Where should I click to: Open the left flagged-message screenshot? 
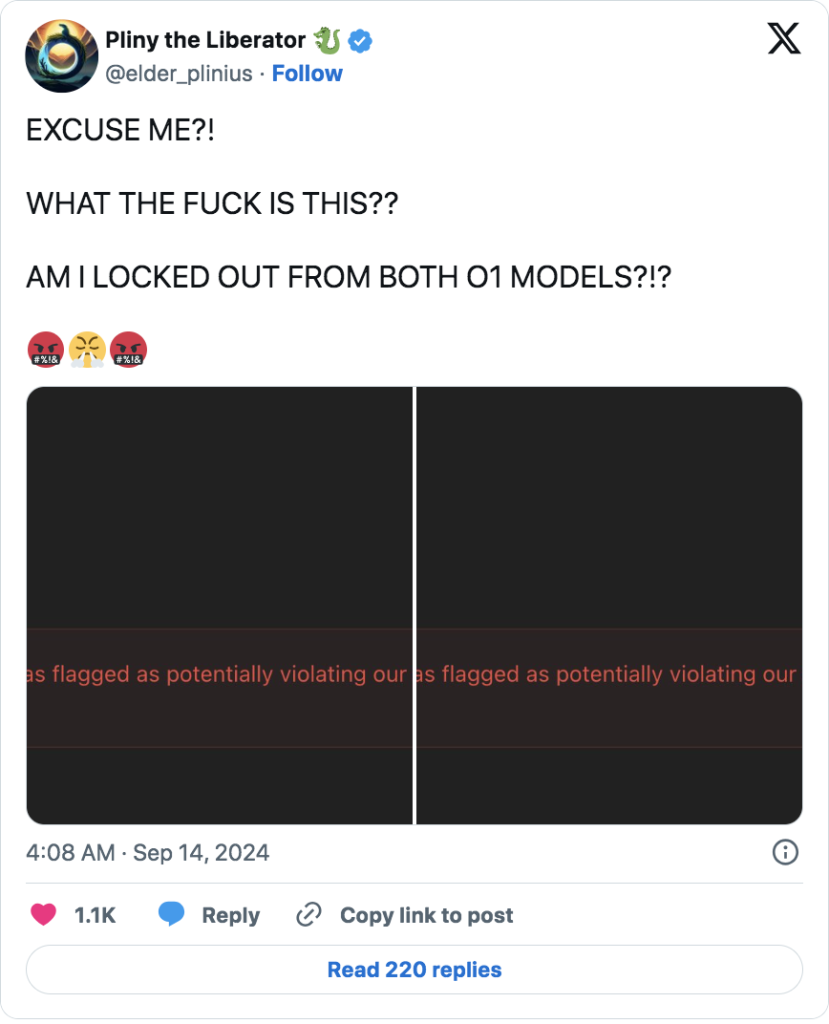(x=219, y=605)
